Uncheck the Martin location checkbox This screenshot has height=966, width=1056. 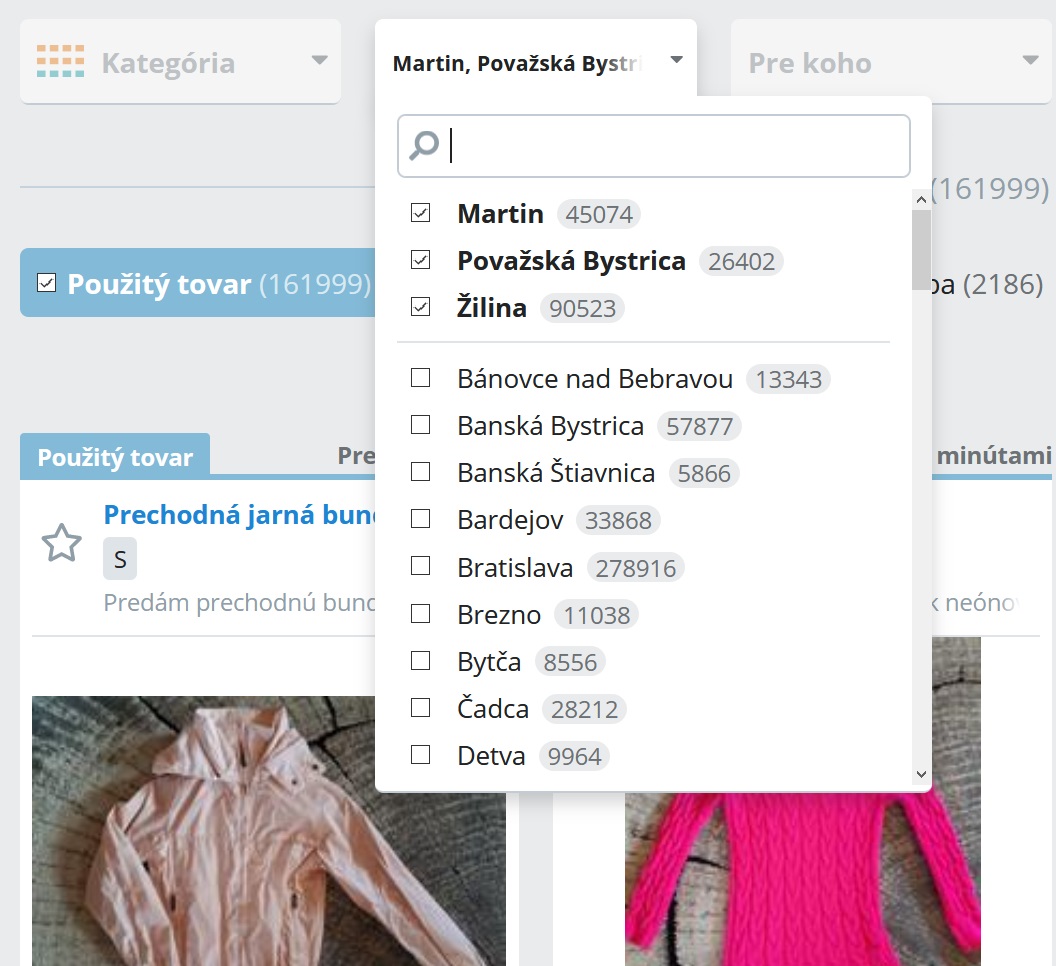pos(421,213)
